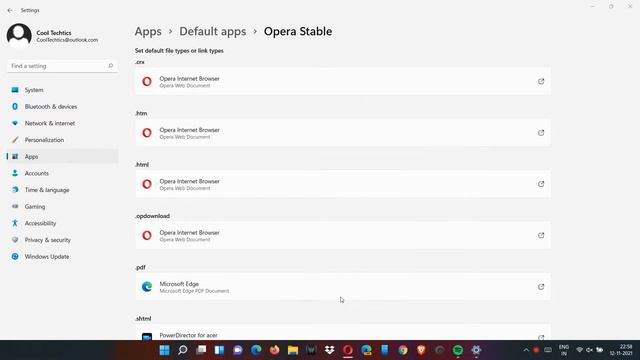
Task: Open Accounts settings
Action: (62, 173)
